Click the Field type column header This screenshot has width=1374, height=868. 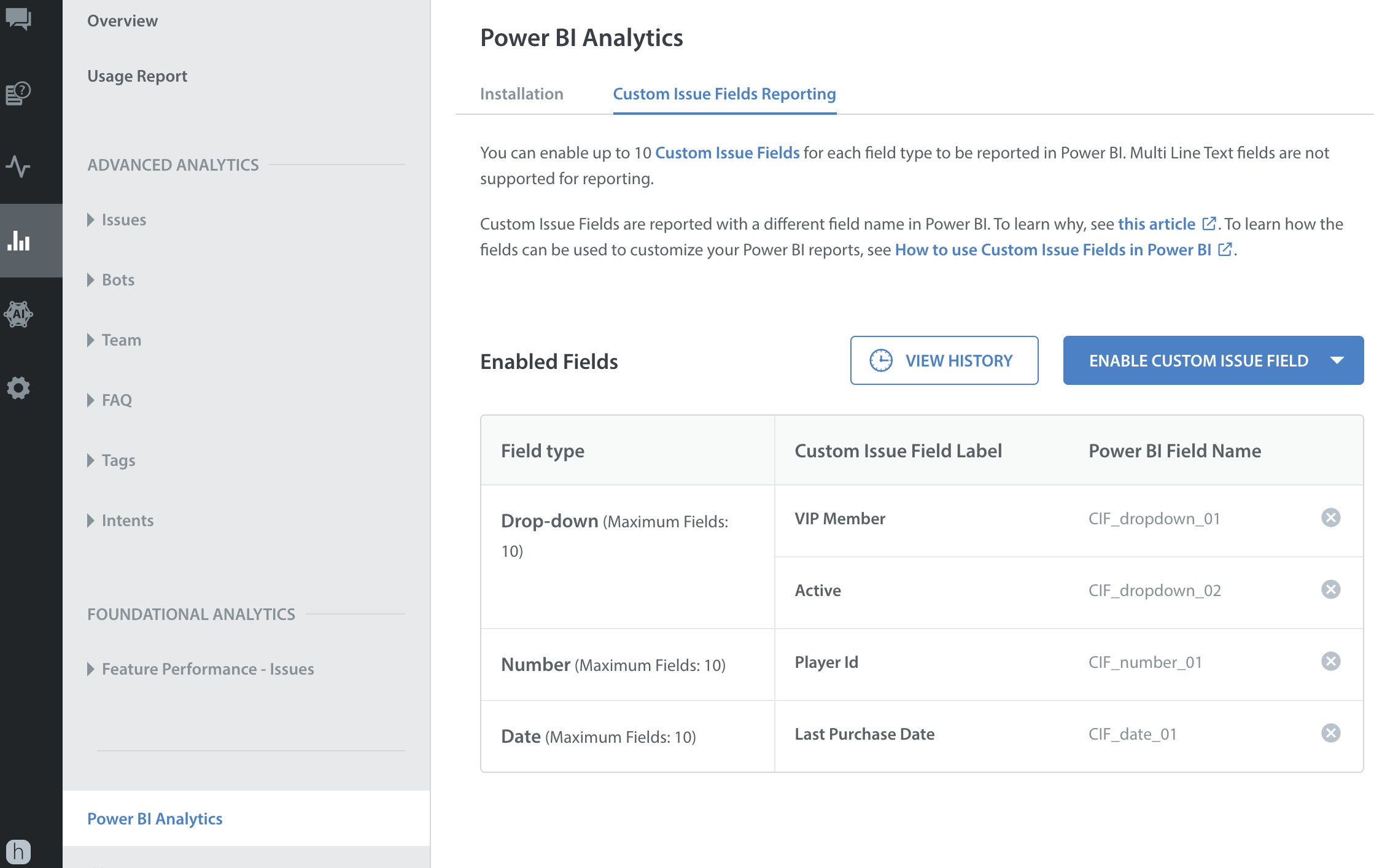(x=543, y=451)
